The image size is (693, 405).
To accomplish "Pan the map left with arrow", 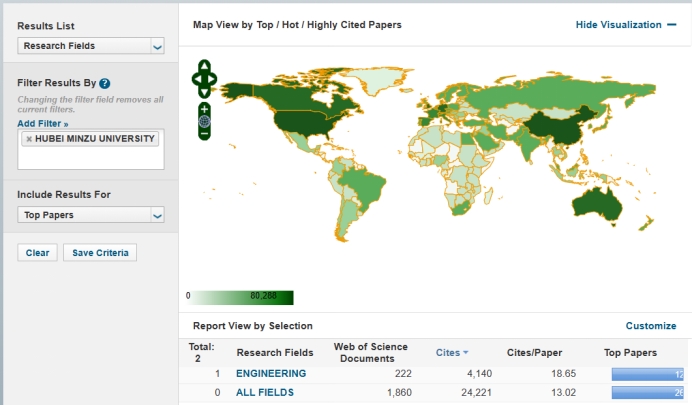I will [x=195, y=76].
